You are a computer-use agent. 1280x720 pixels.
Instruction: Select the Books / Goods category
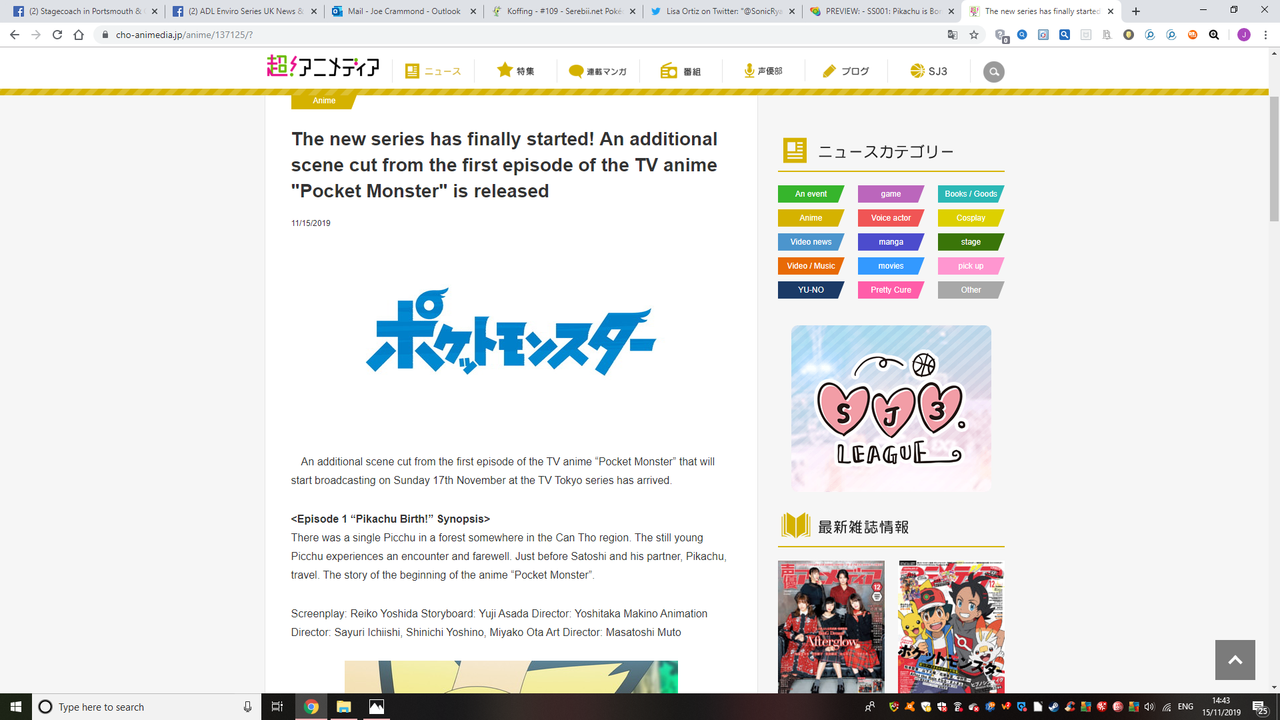pyautogui.click(x=971, y=194)
